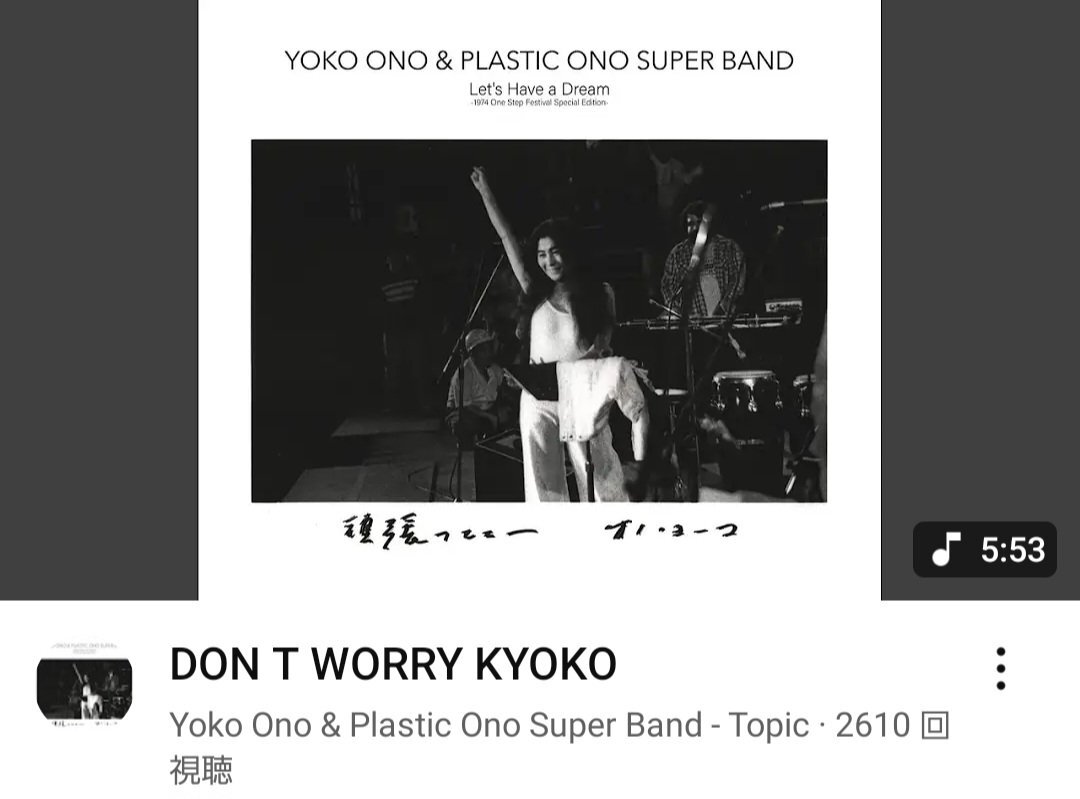This screenshot has height=799, width=1080.
Task: Open the three-dot more options menu
Action: click(1001, 668)
